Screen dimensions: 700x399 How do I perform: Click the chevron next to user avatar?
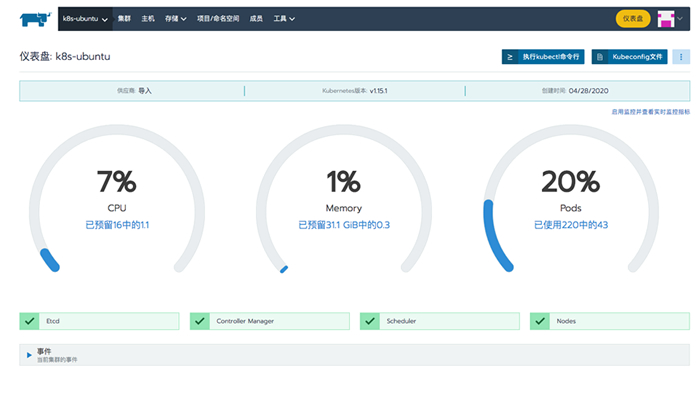pos(680,19)
